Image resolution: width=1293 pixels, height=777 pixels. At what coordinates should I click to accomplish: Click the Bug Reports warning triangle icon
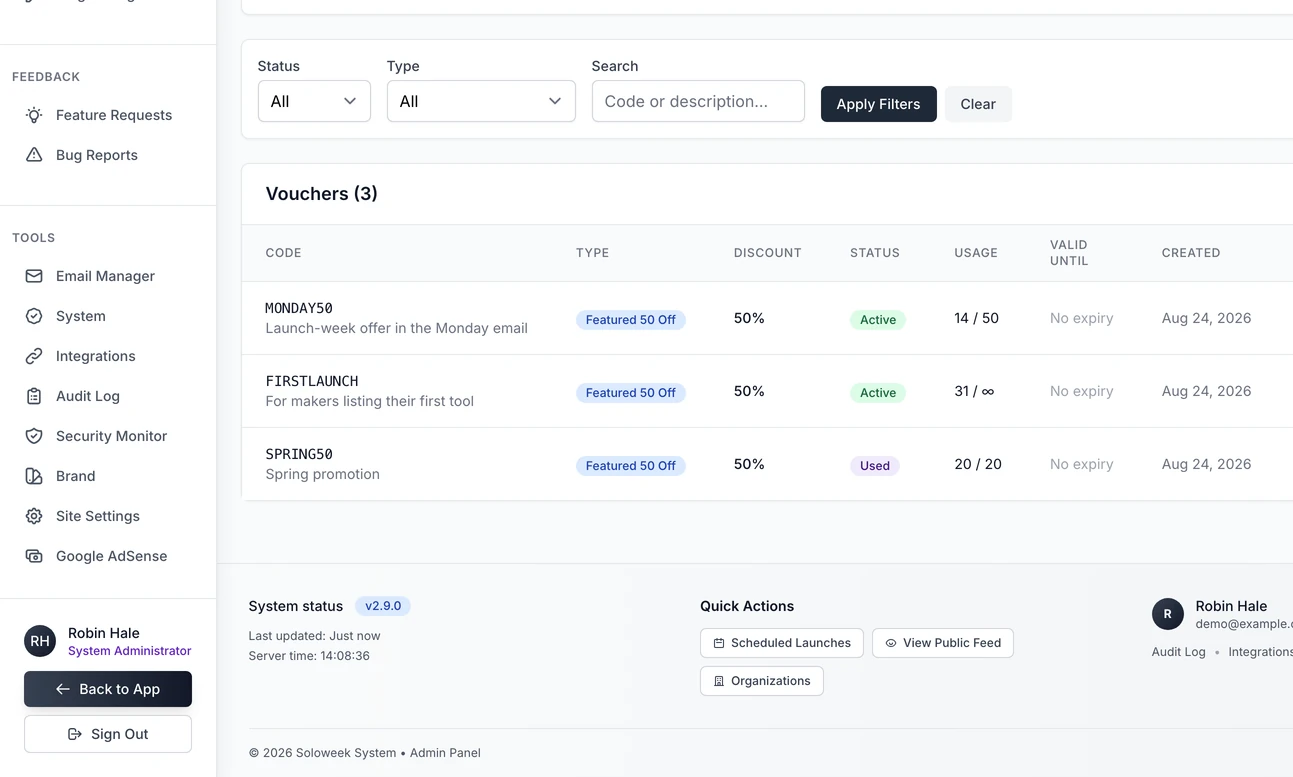point(34,155)
